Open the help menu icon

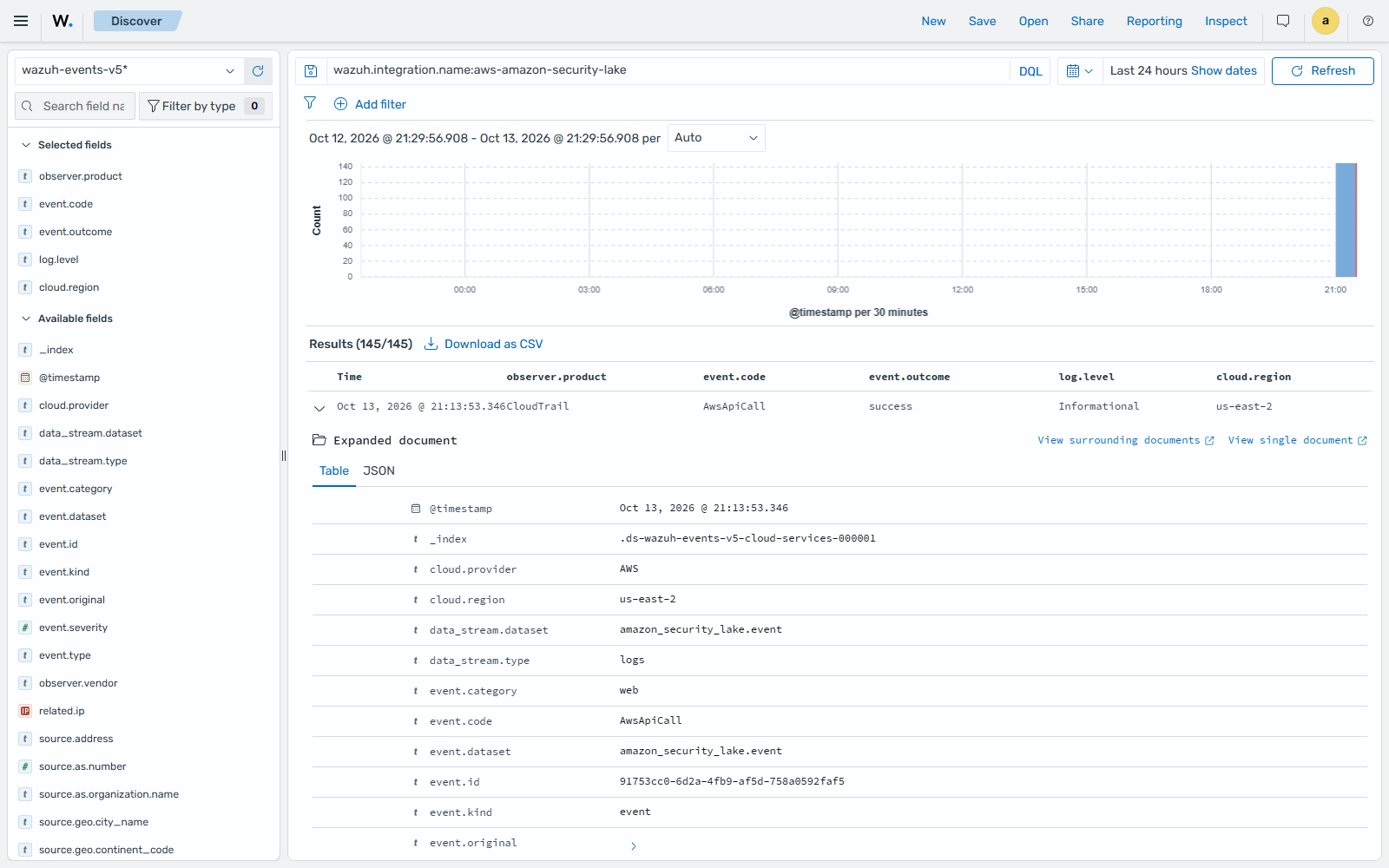point(1368,21)
